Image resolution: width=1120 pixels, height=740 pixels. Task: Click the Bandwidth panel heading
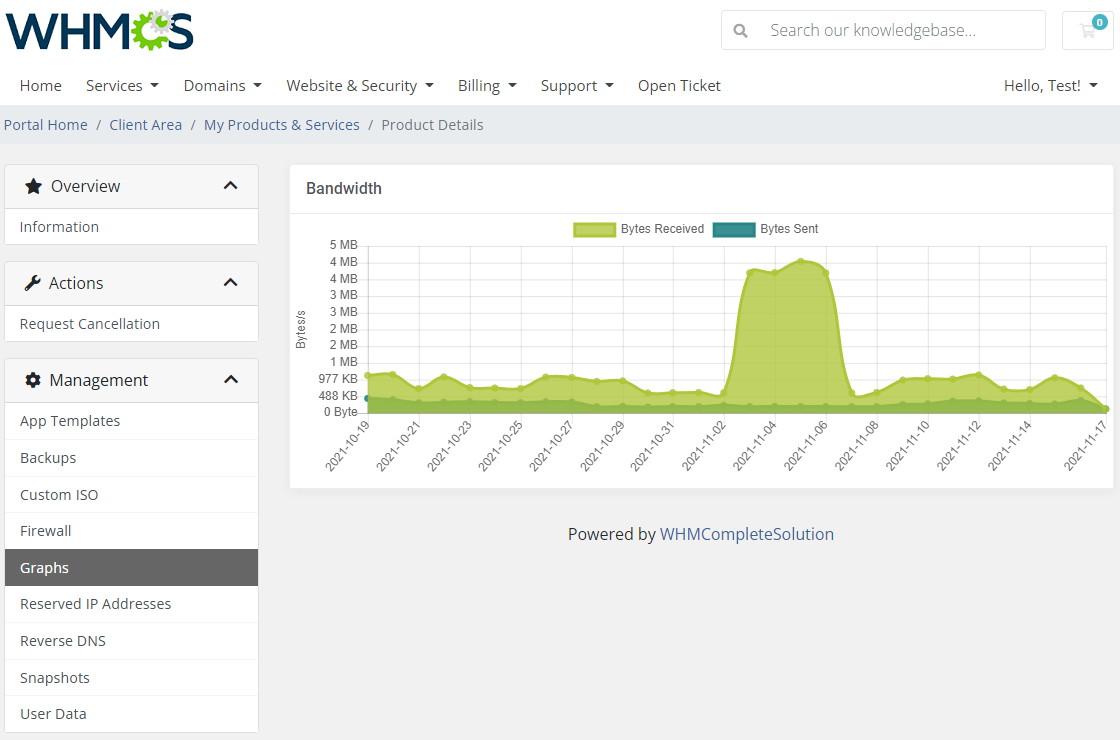(344, 189)
